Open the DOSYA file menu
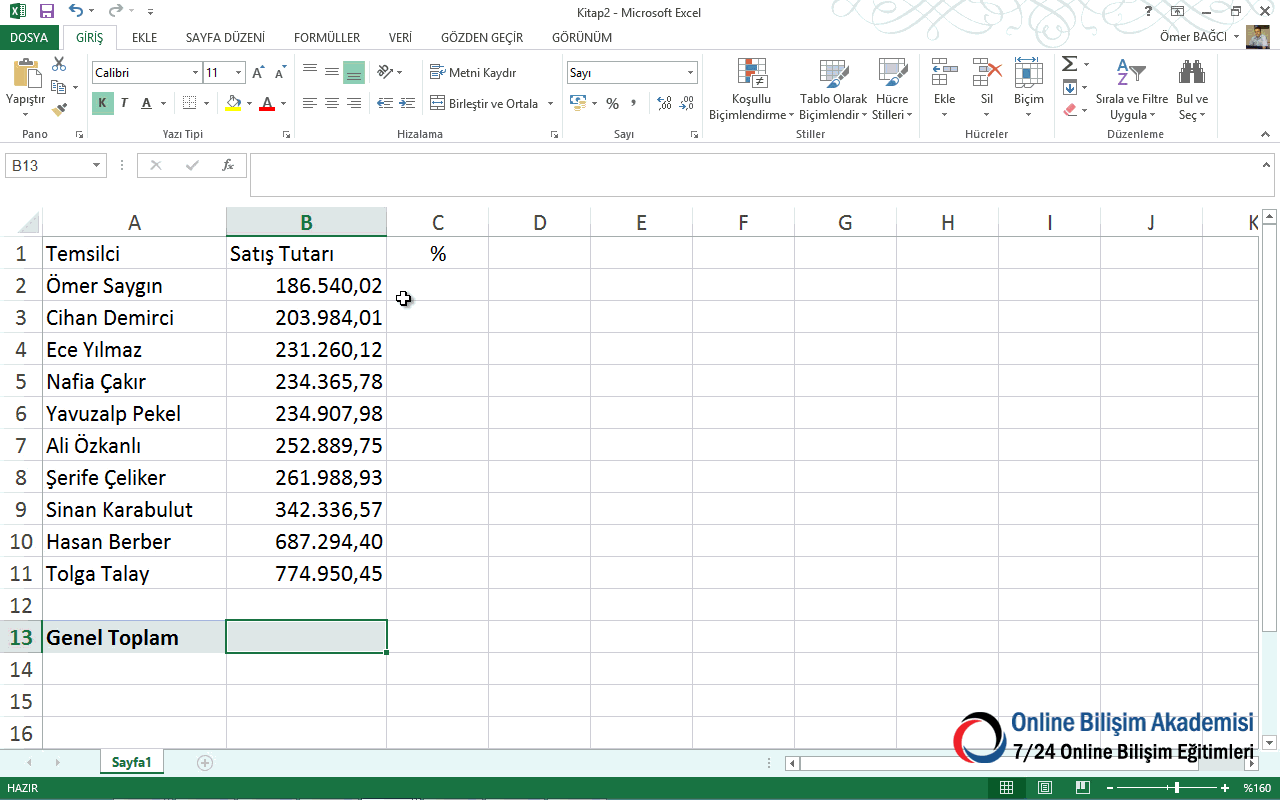1280x800 pixels. [x=29, y=38]
